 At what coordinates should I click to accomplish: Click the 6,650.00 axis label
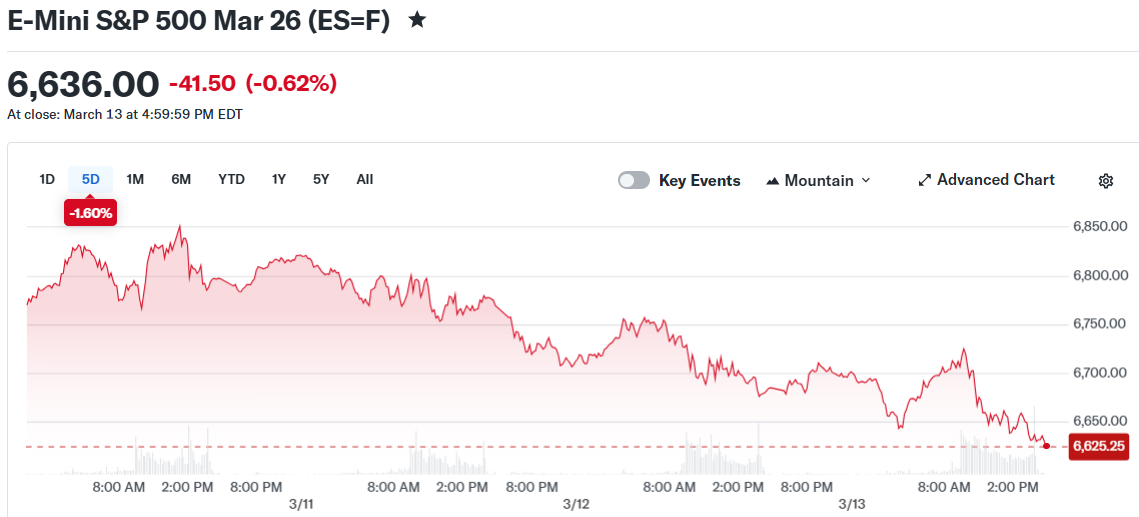point(1100,422)
